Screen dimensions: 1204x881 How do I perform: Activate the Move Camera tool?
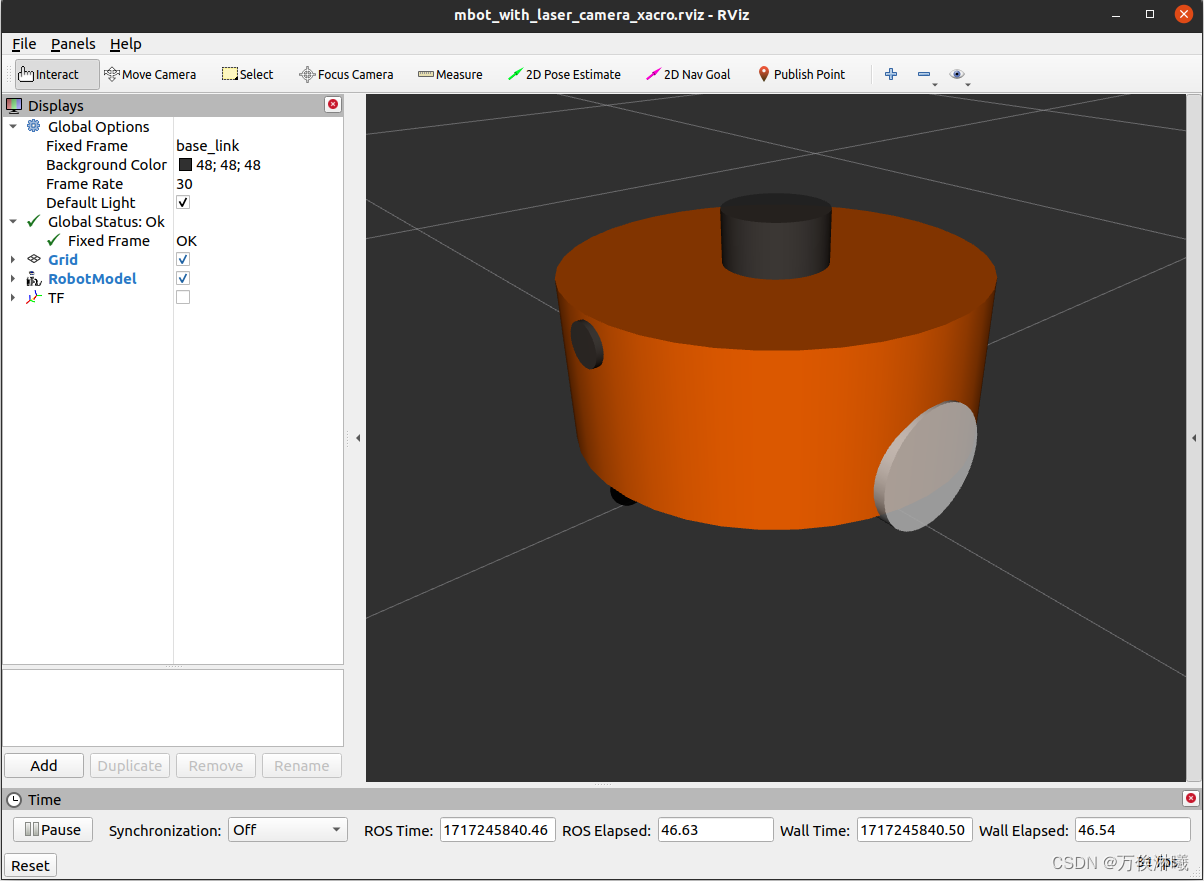pyautogui.click(x=150, y=75)
